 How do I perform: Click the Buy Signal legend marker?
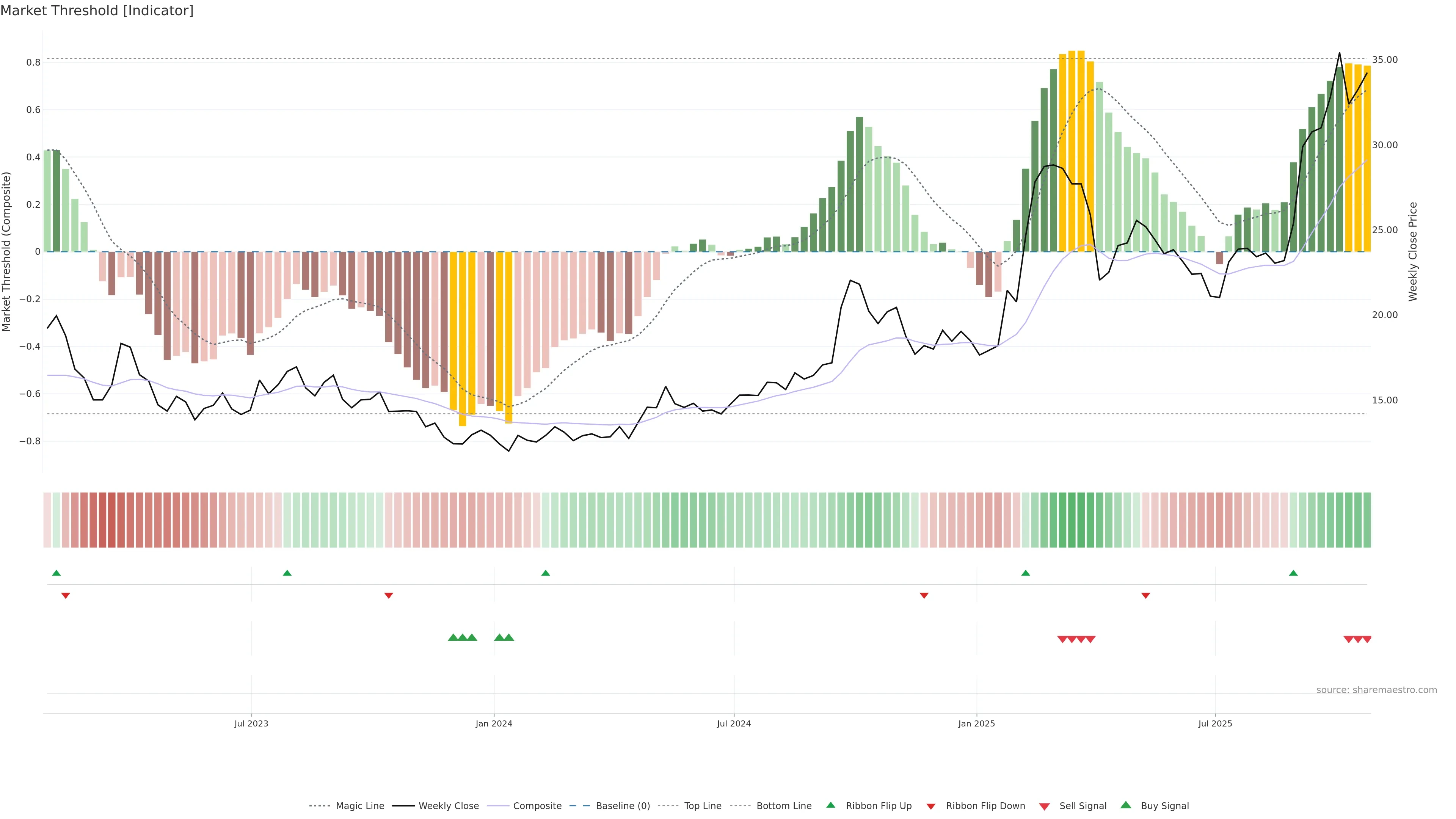1126,805
